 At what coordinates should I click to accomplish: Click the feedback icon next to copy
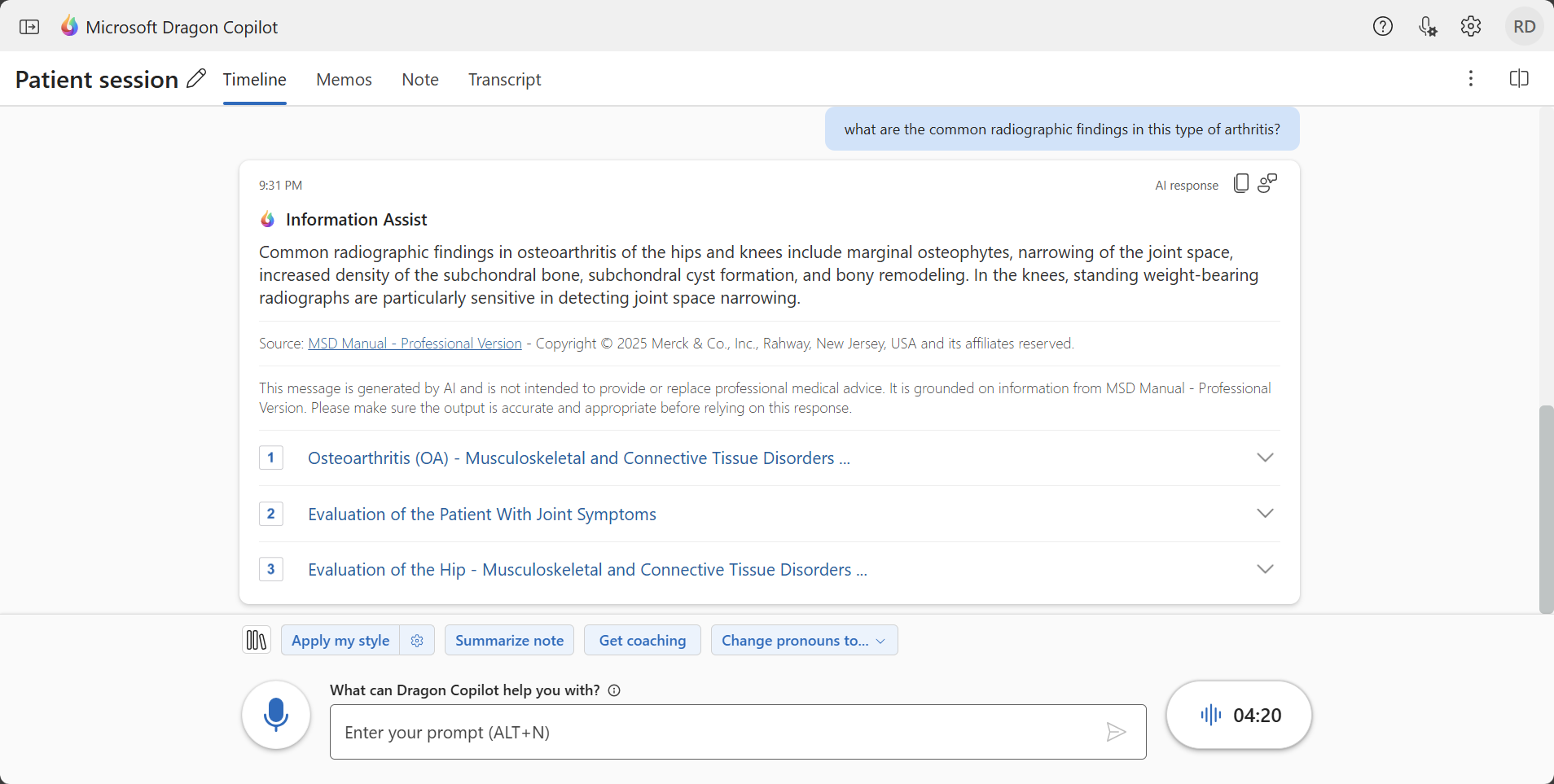pos(1267,184)
